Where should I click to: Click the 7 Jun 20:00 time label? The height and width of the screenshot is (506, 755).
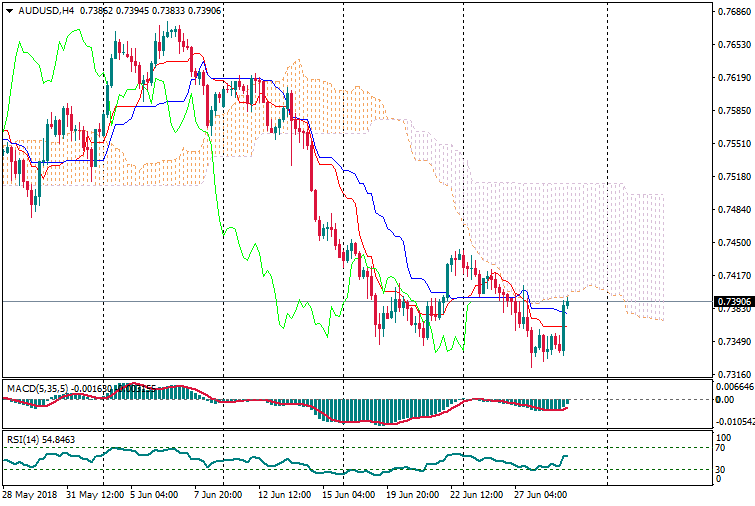[x=216, y=495]
